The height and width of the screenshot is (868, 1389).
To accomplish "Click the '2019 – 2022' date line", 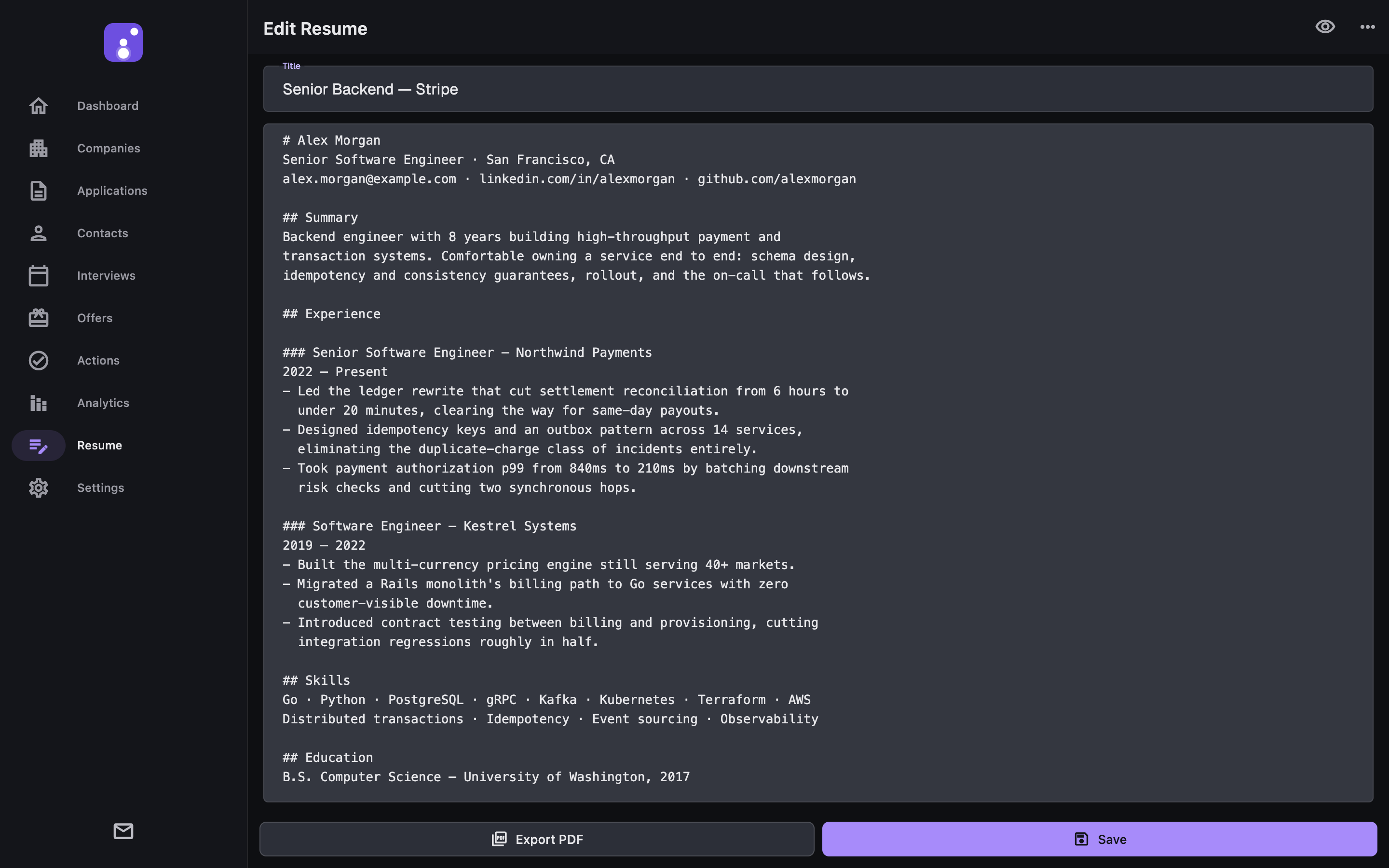I will pyautogui.click(x=324, y=545).
